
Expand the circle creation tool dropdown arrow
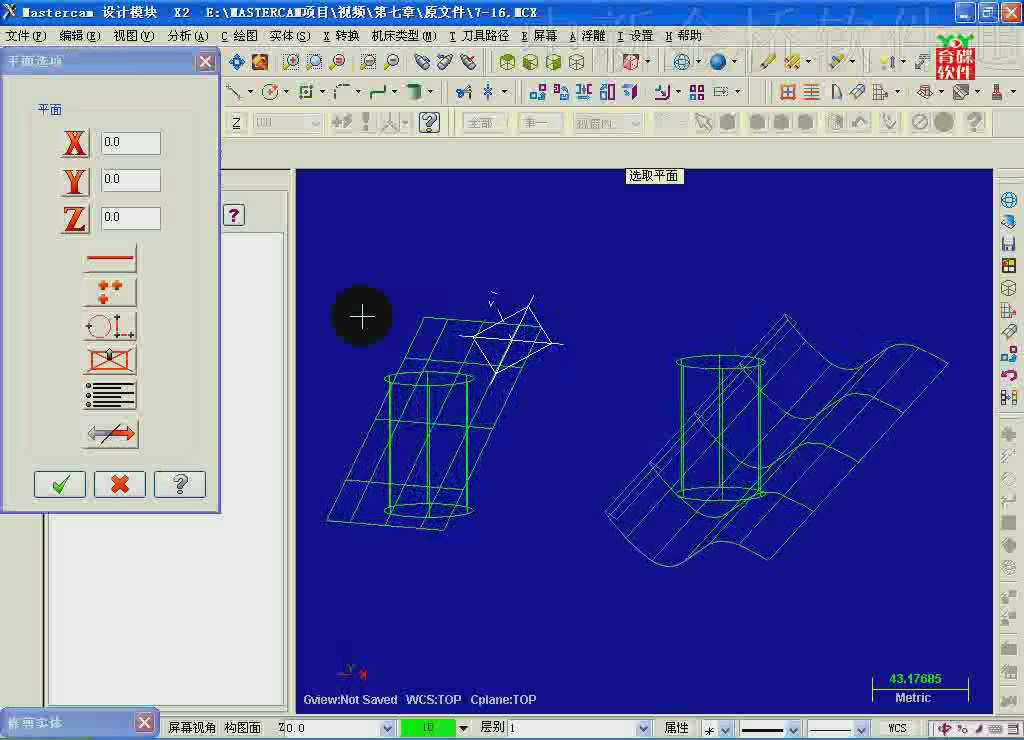coord(286,92)
